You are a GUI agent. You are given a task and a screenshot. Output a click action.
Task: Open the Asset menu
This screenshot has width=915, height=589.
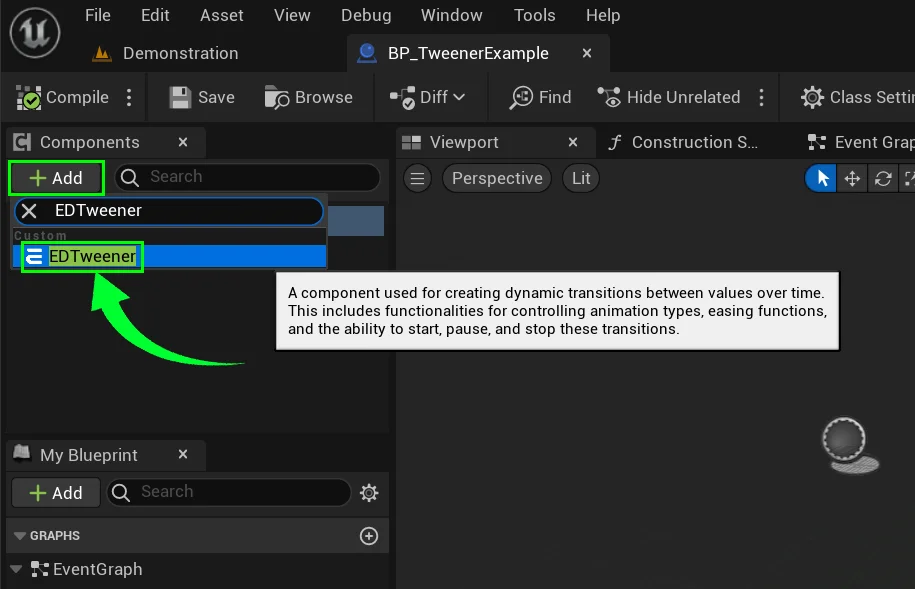[221, 15]
